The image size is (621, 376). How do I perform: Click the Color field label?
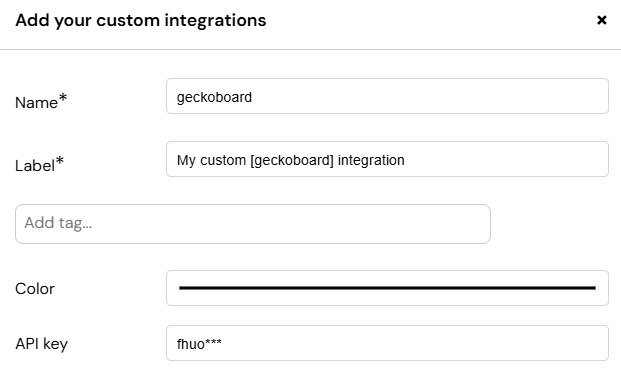point(35,289)
